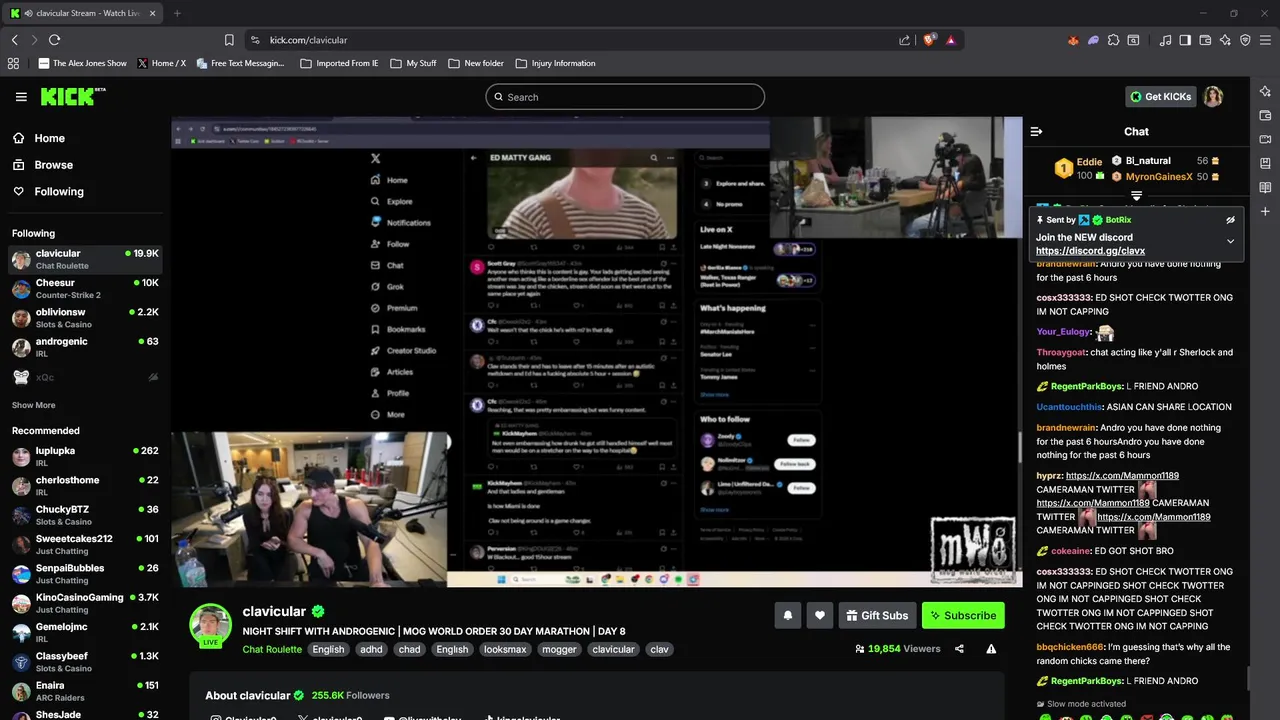Click the green Subscribe button
The image size is (1280, 720).
962,615
